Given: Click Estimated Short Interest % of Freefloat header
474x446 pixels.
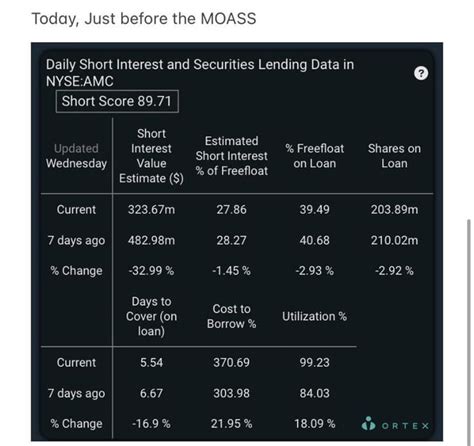Looking at the screenshot, I should (x=232, y=156).
